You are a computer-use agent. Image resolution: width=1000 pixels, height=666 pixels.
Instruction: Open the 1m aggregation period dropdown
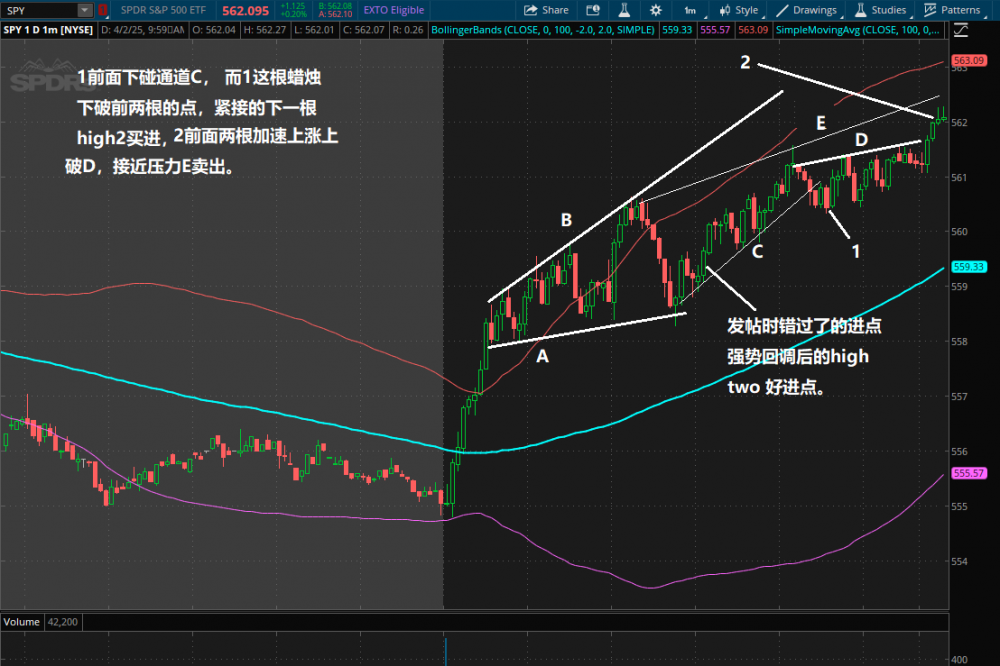click(692, 10)
